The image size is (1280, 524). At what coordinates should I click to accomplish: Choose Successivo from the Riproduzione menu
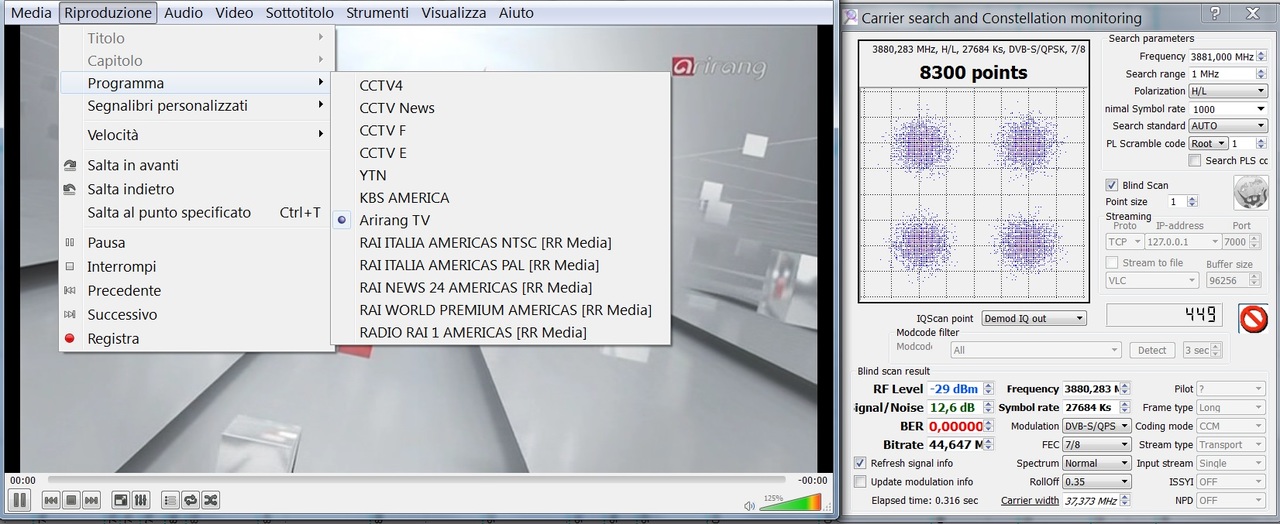[x=195, y=314]
